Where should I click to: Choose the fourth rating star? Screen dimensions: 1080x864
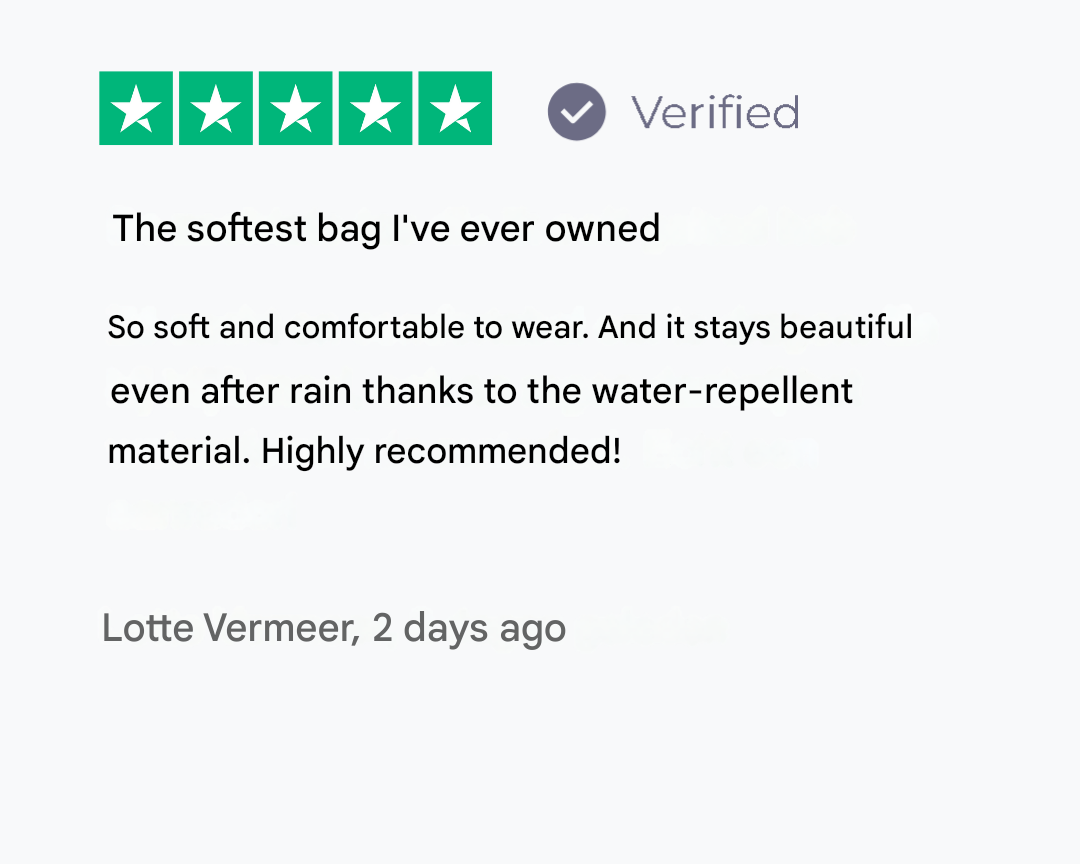376,109
